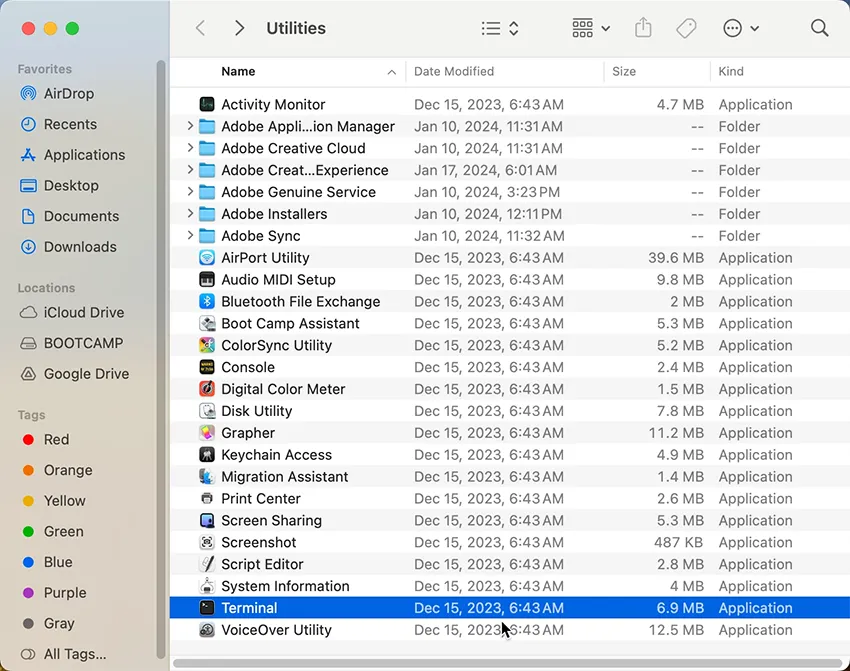The height and width of the screenshot is (671, 850).
Task: Click the Boot Camp Assistant icon
Action: [x=207, y=323]
